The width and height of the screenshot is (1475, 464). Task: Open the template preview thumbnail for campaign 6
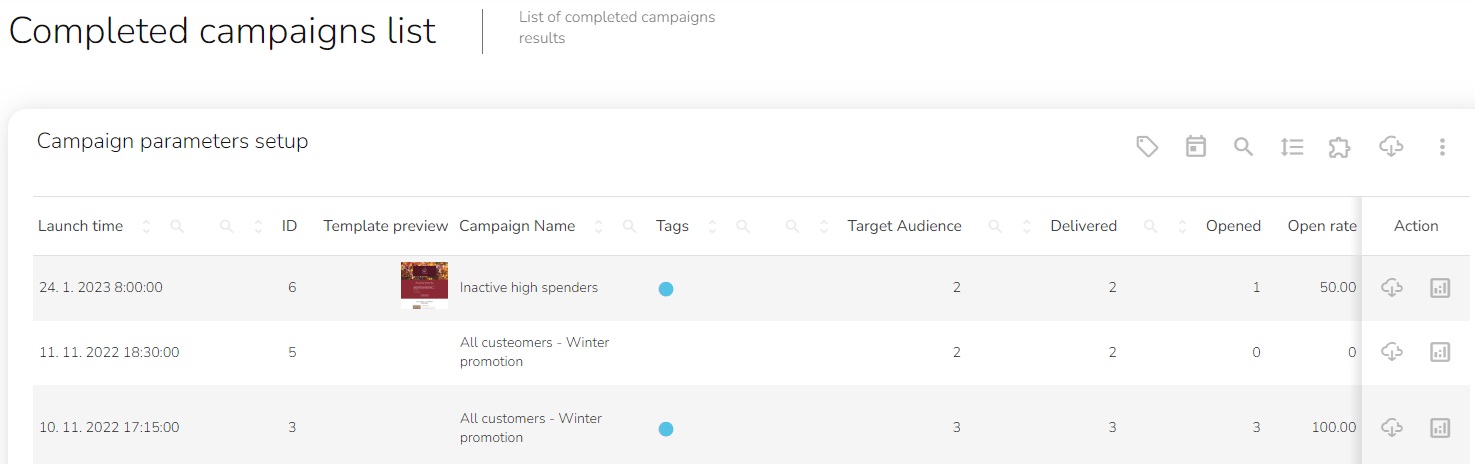[x=424, y=286]
